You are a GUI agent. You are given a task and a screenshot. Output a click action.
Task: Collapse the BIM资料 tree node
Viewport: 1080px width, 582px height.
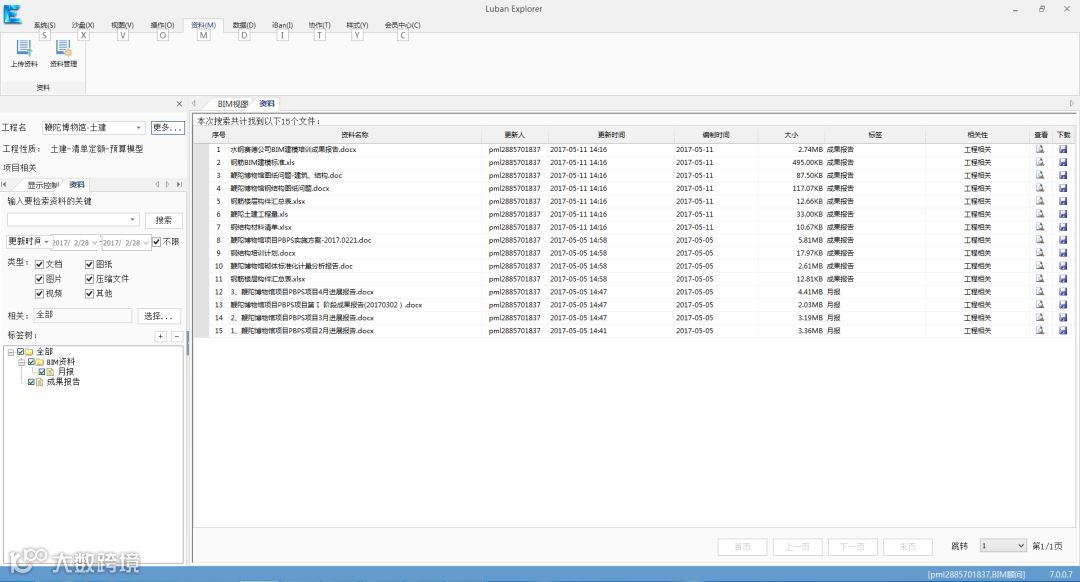click(21, 362)
